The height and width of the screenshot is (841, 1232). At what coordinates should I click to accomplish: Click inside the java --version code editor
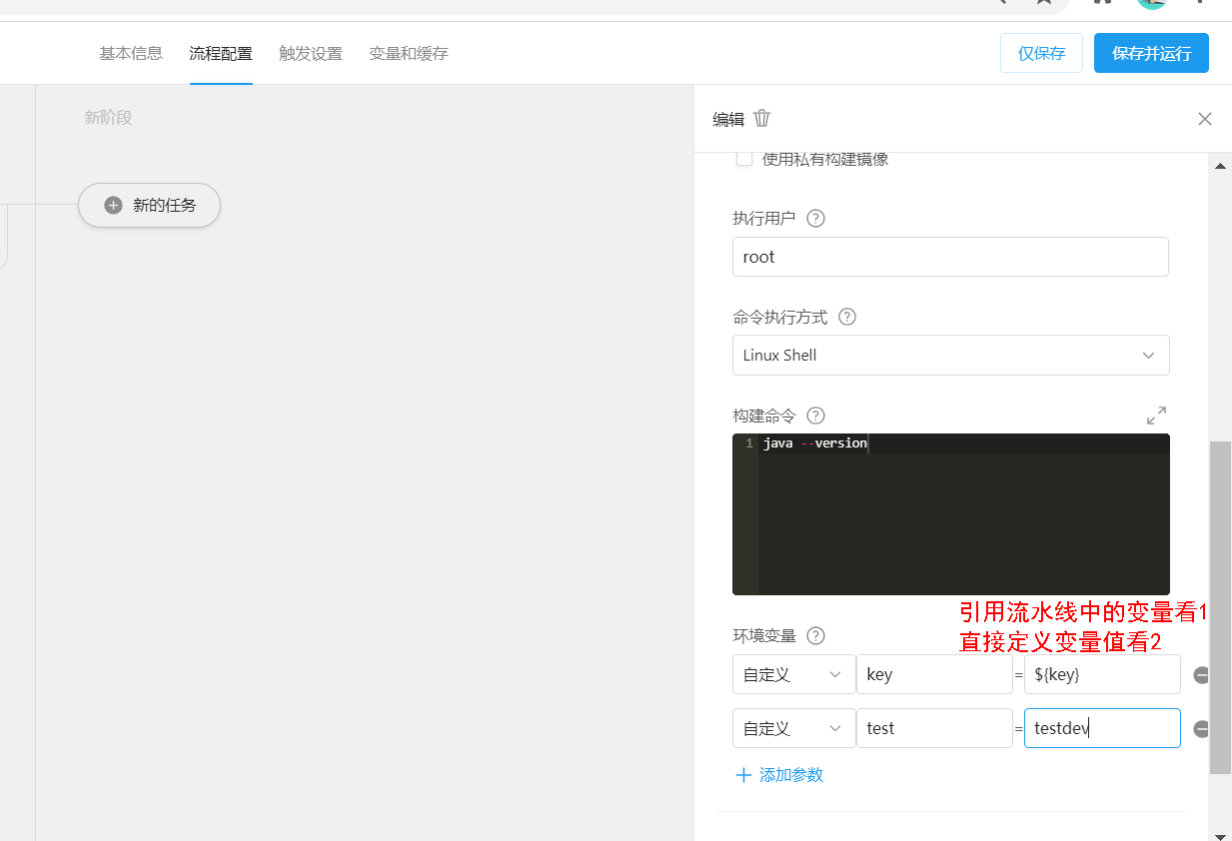pos(951,514)
